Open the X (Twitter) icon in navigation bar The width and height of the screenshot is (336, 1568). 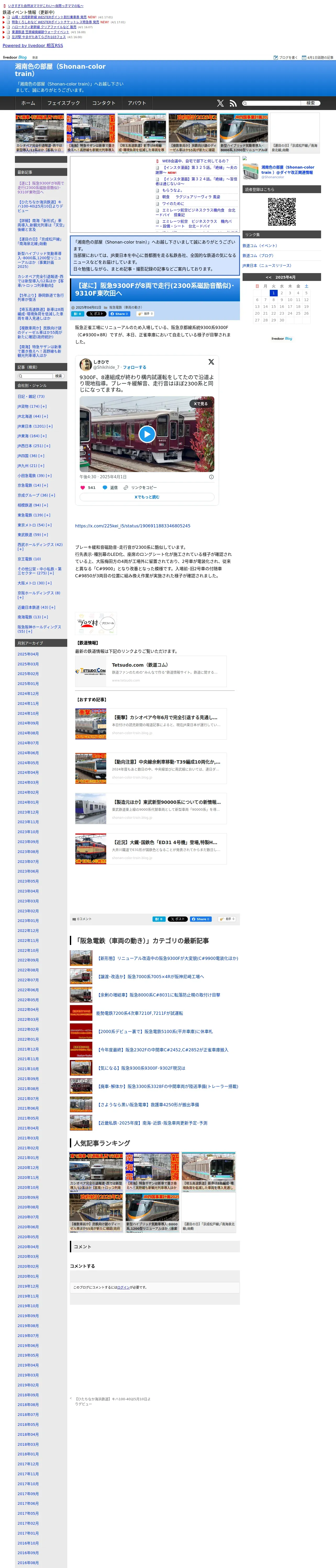click(220, 103)
